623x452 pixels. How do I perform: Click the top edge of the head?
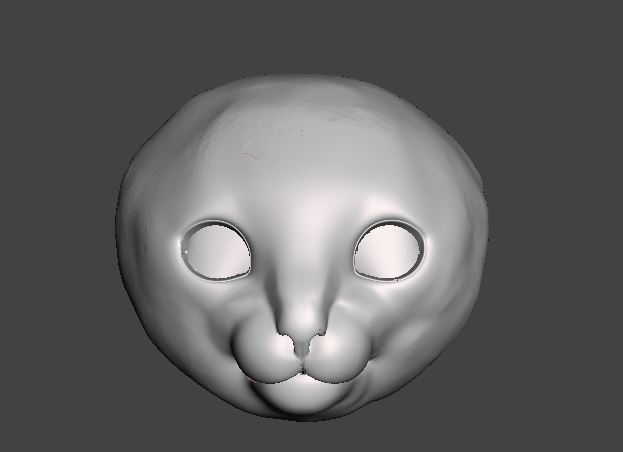pos(300,78)
